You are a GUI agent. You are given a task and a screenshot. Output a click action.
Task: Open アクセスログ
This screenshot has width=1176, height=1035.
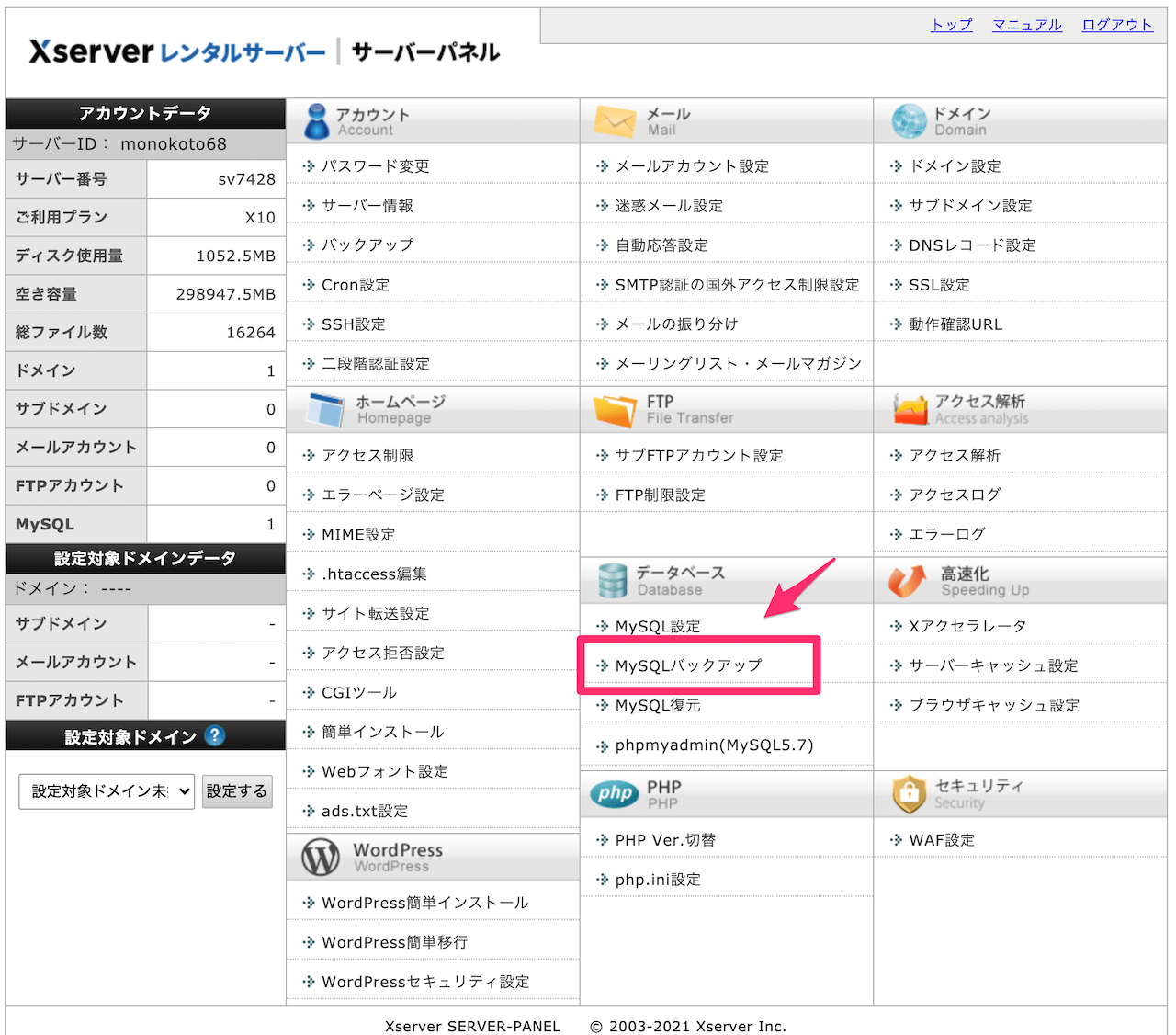955,495
